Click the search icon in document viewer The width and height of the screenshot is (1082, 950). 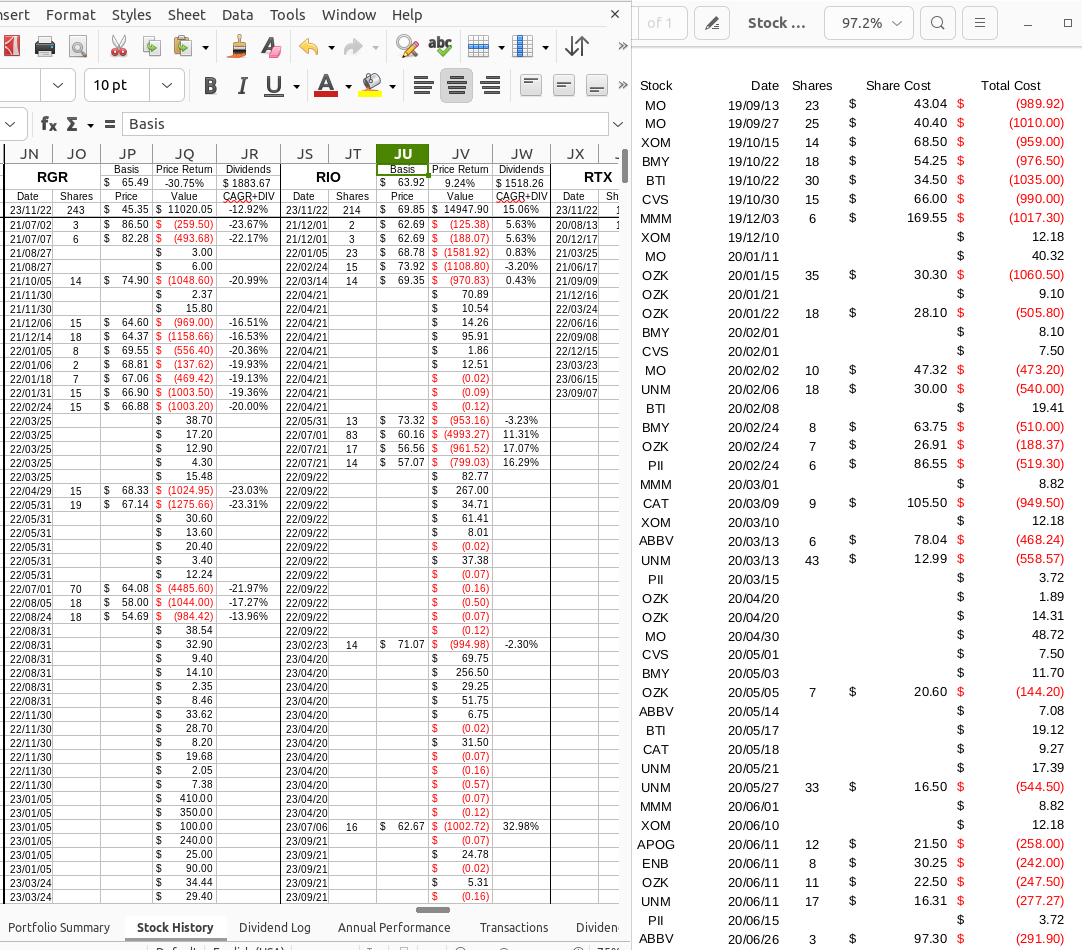[x=937, y=23]
